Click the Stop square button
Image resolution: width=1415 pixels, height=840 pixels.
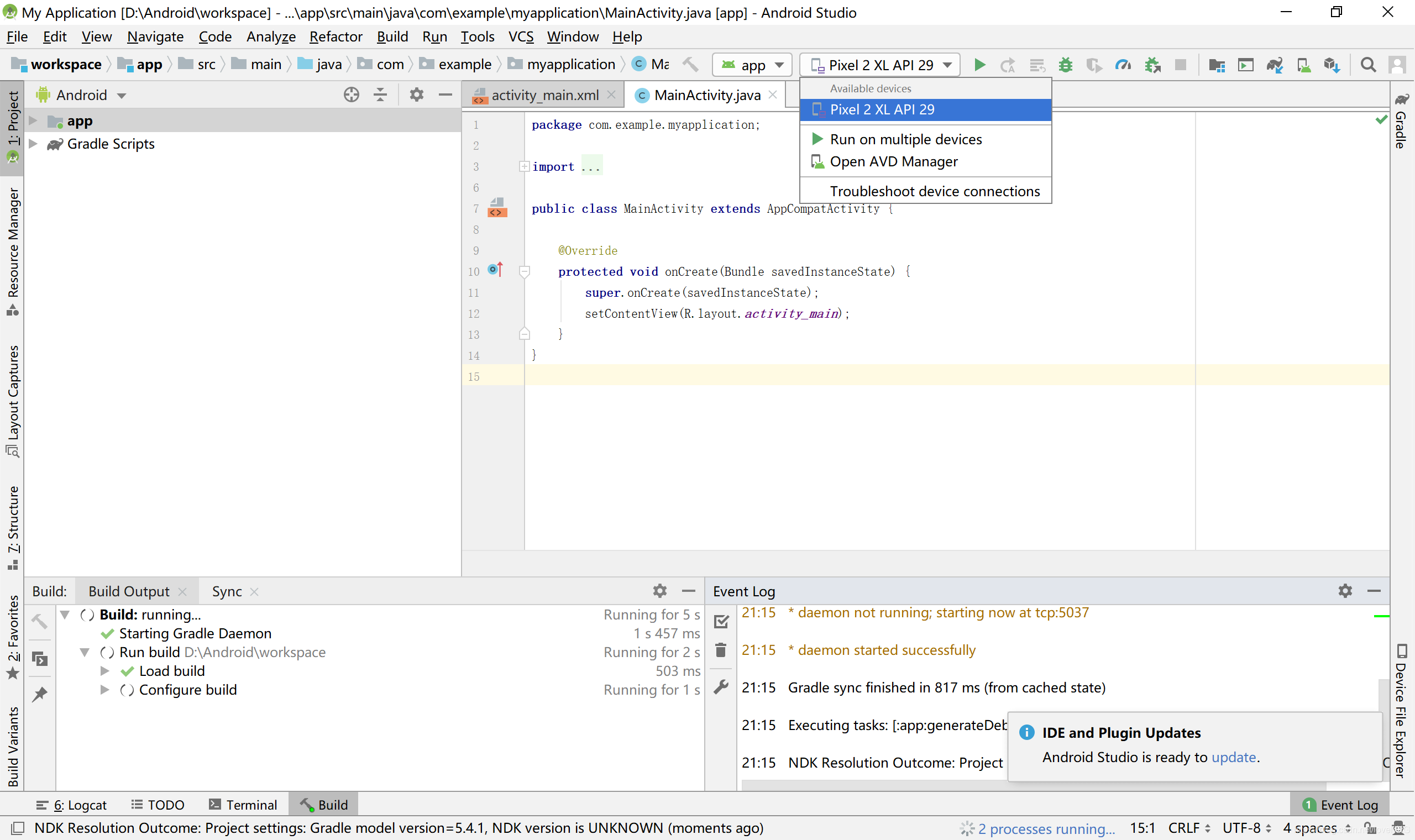[x=1181, y=65]
